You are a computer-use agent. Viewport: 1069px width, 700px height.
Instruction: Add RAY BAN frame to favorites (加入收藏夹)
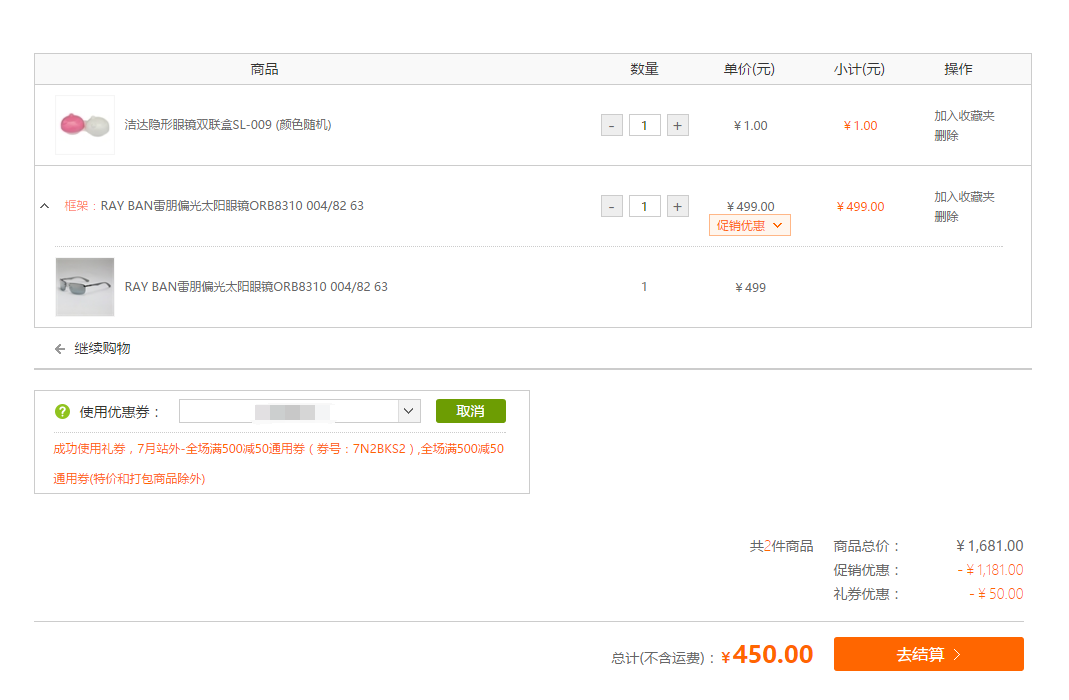(964, 197)
